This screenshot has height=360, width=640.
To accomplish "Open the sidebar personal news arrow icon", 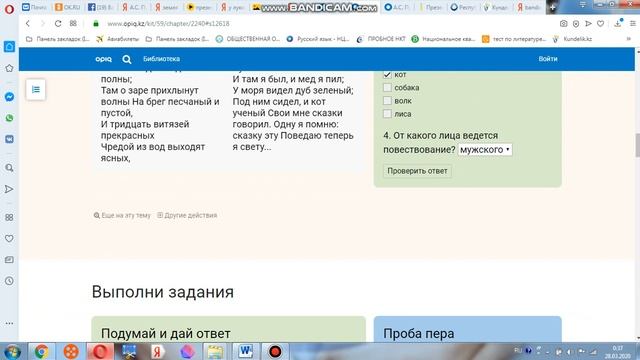I will [x=9, y=189].
